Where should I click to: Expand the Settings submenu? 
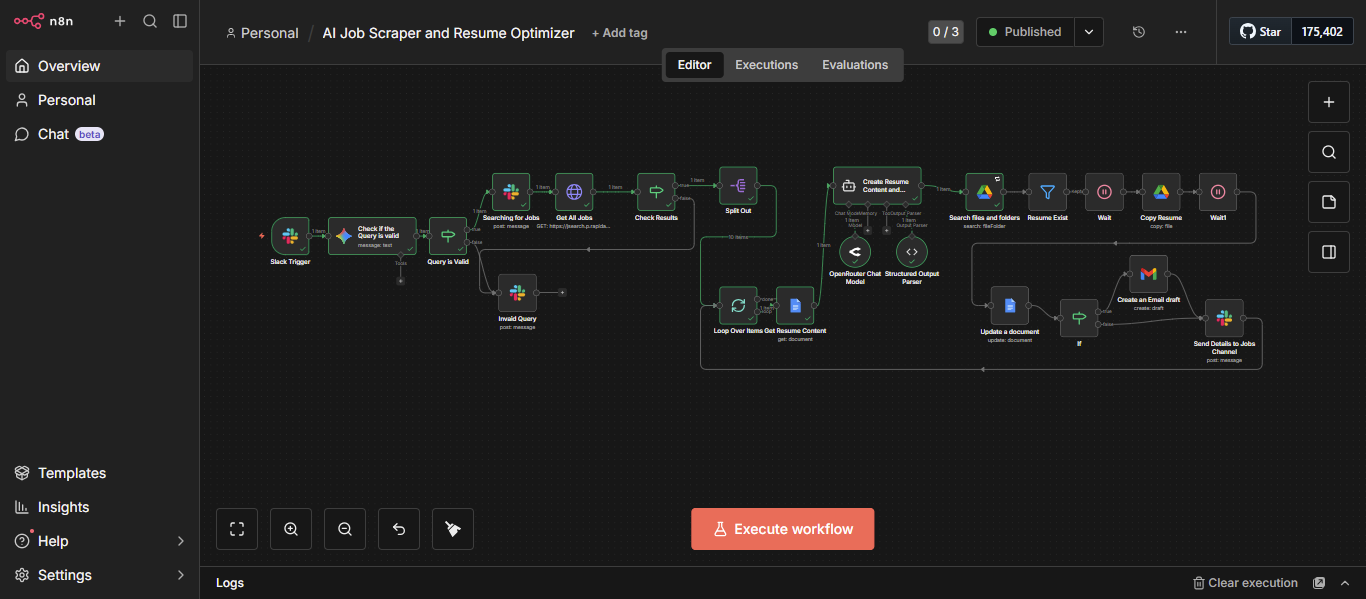click(x=181, y=575)
